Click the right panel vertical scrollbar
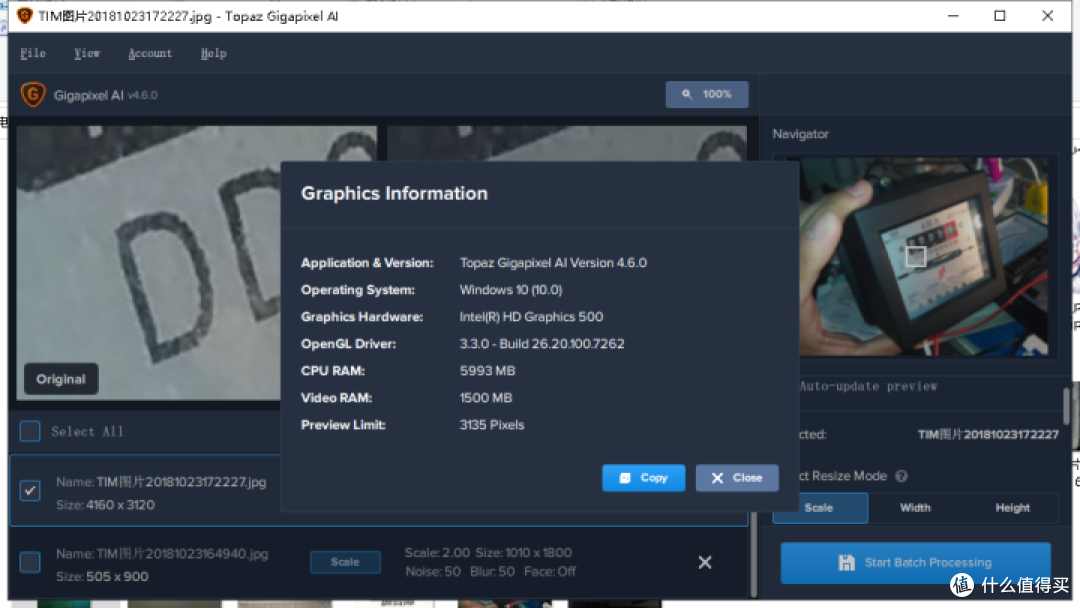 click(x=1066, y=406)
